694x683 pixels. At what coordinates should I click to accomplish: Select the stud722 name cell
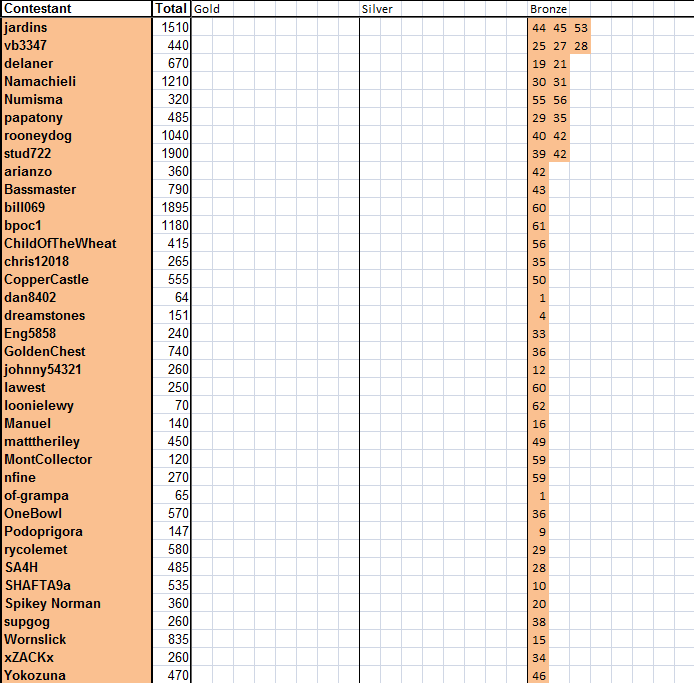pos(77,154)
